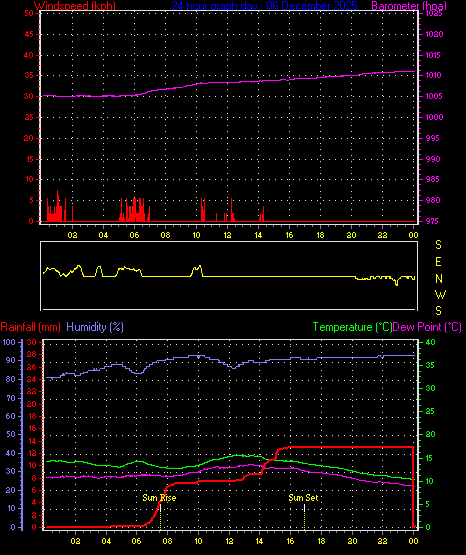Click the 50 humidity axis value
Viewport: 466px width, 555px height.
click(11, 434)
